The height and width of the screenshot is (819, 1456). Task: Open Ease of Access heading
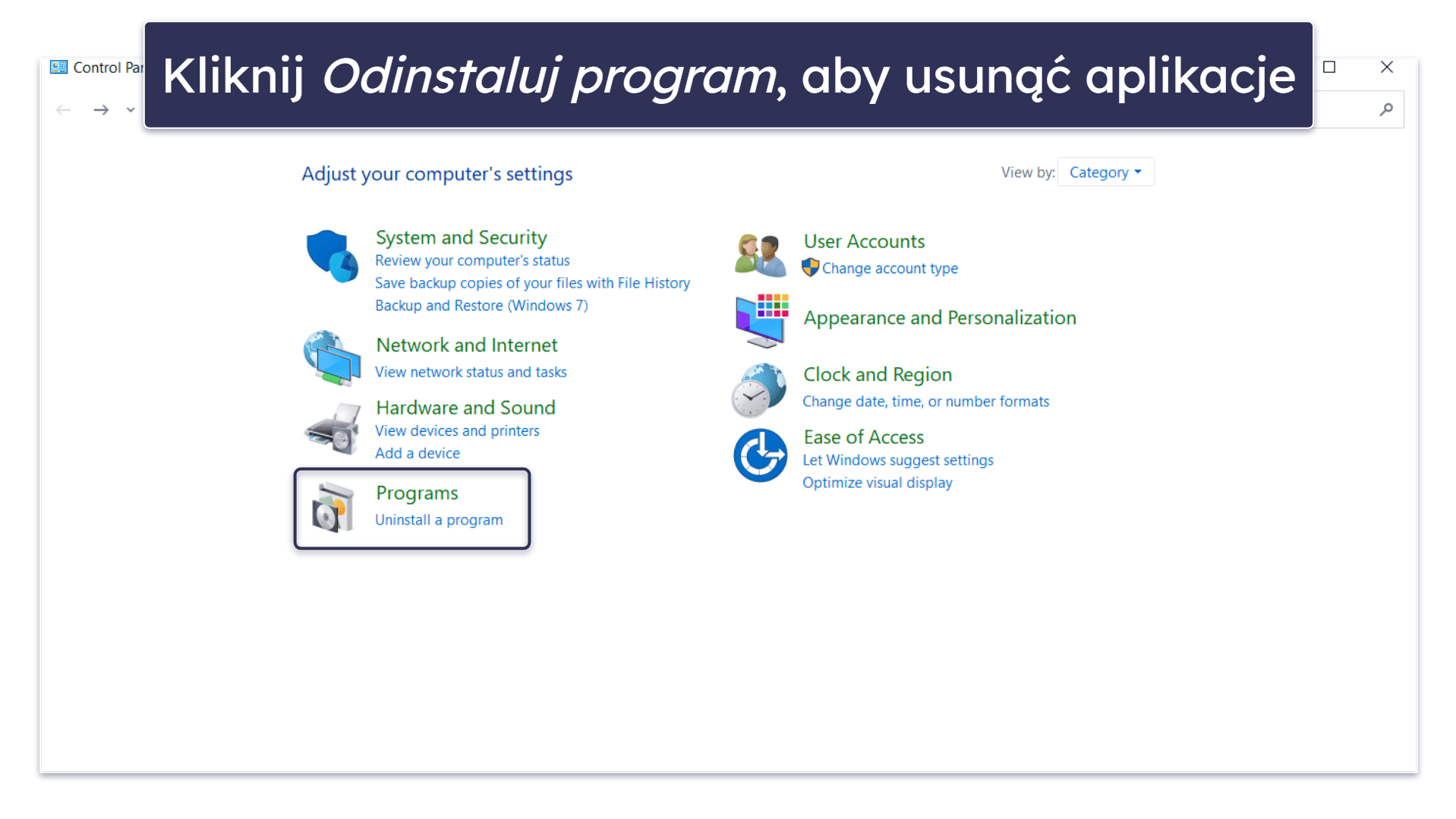pyautogui.click(x=864, y=437)
